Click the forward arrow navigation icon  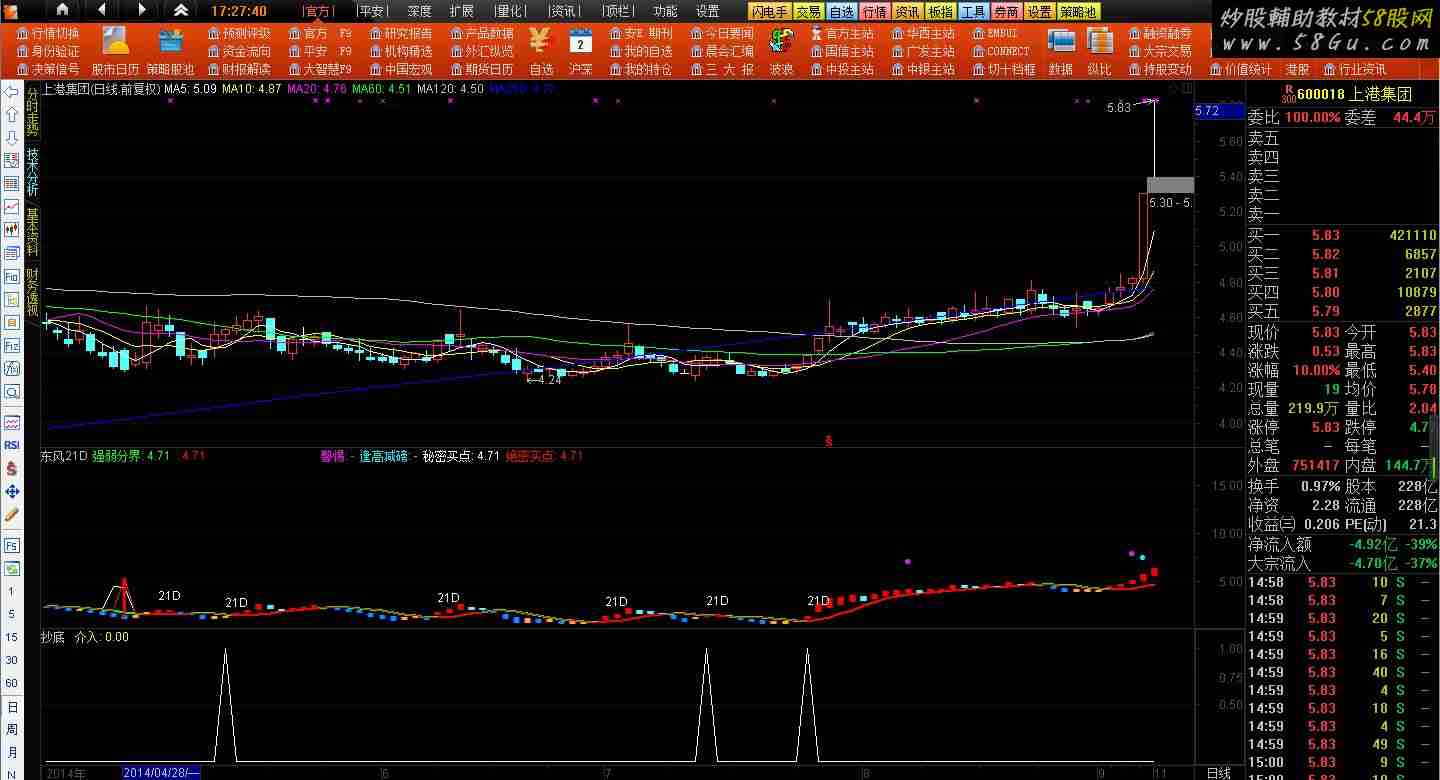click(141, 10)
